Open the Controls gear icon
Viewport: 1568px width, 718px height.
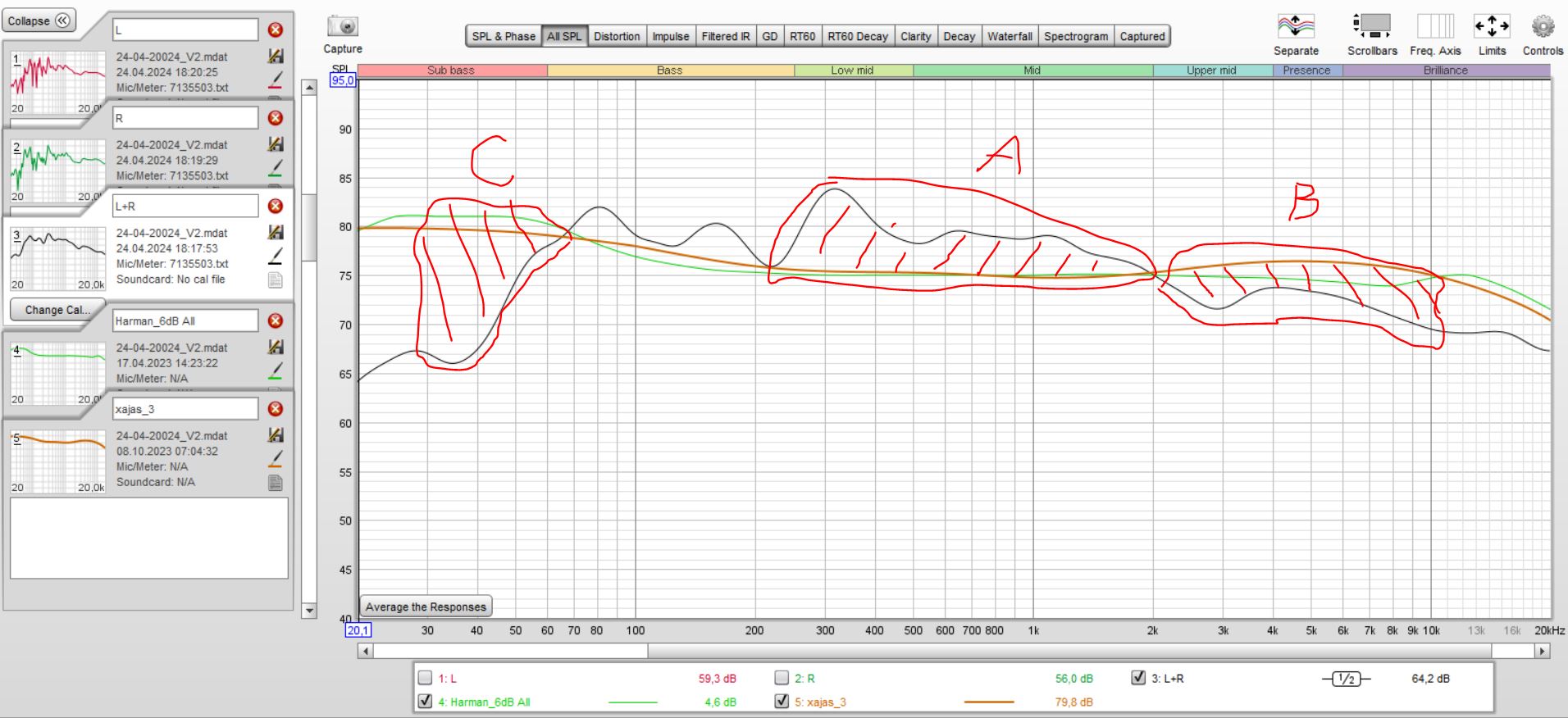click(x=1543, y=26)
